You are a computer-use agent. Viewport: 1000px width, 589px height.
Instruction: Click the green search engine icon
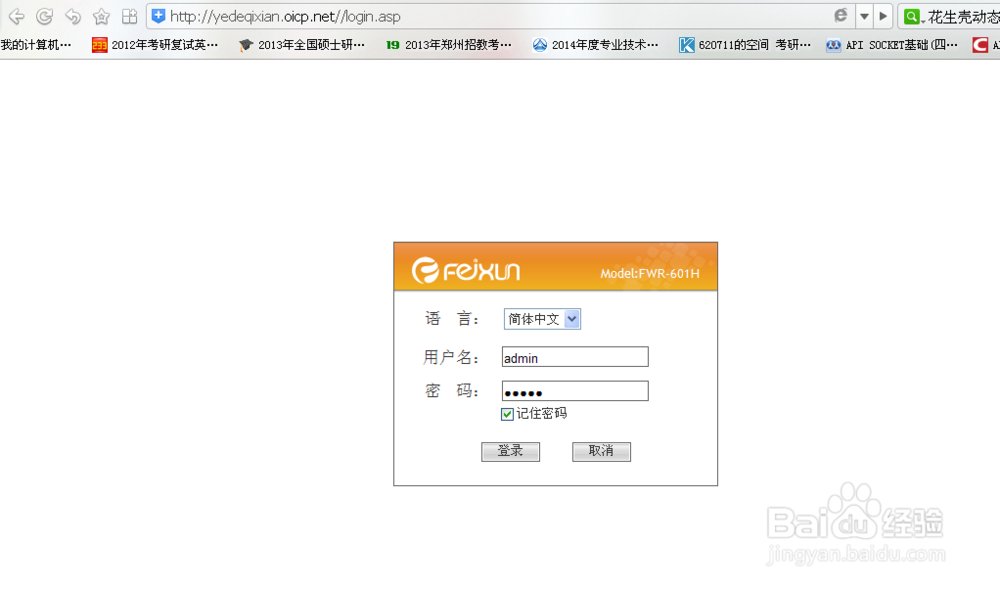click(912, 17)
